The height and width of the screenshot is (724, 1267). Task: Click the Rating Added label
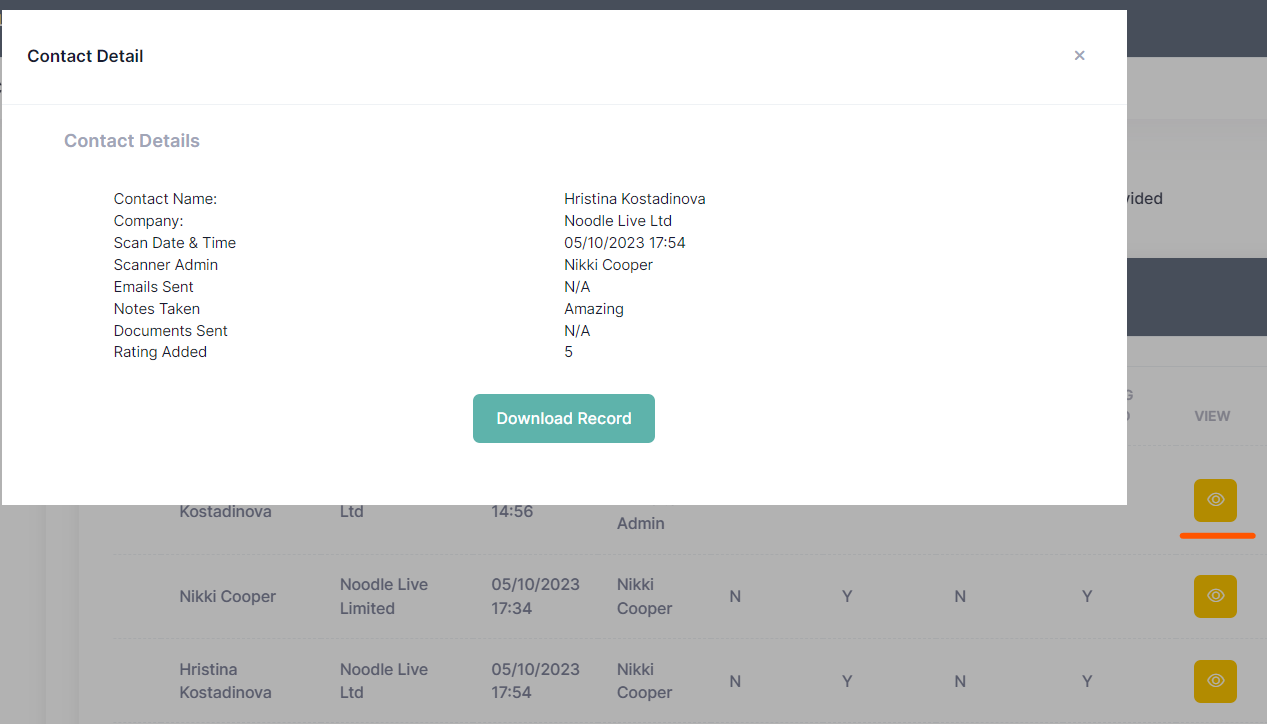coord(160,352)
